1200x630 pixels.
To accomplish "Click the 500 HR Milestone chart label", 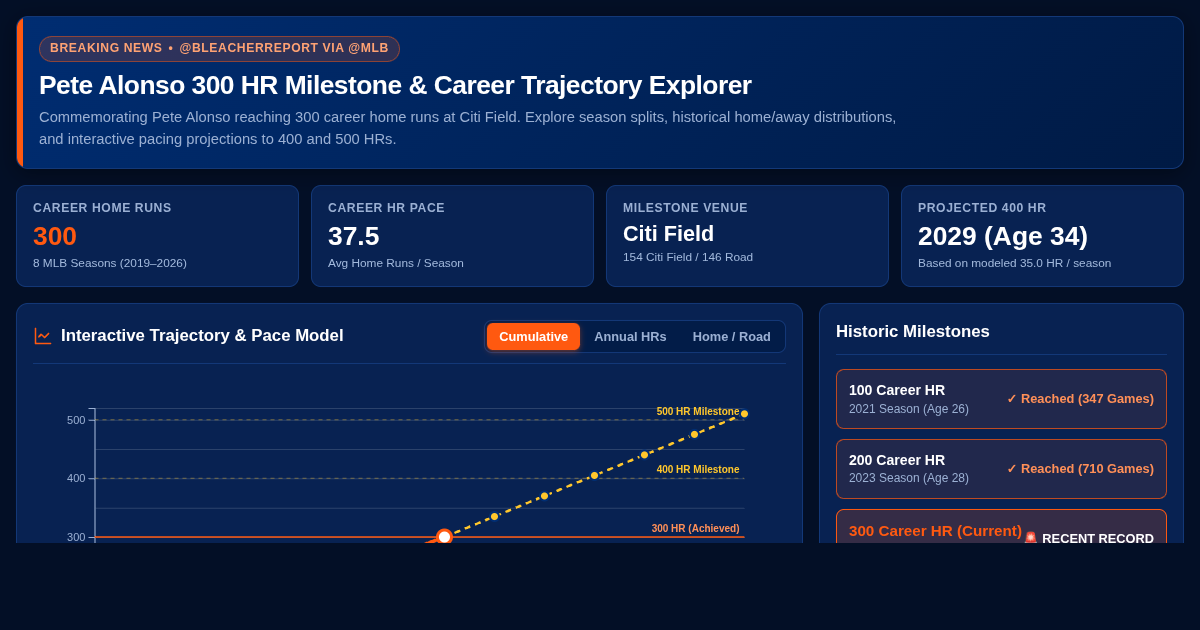I will click(x=698, y=411).
